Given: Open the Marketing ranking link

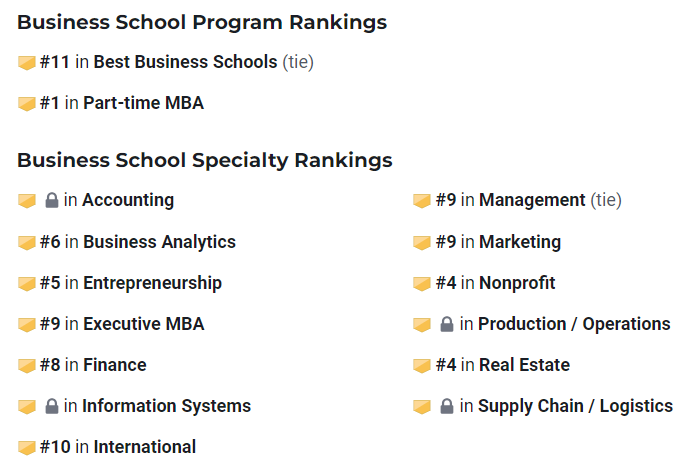Looking at the screenshot, I should point(519,242).
